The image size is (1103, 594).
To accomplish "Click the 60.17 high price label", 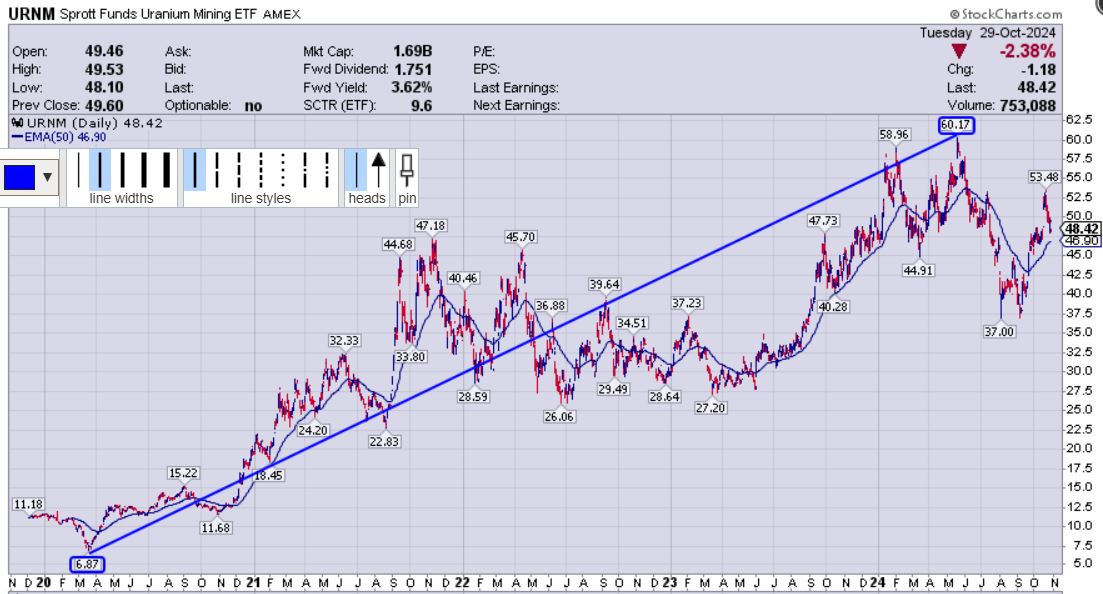I will point(956,125).
